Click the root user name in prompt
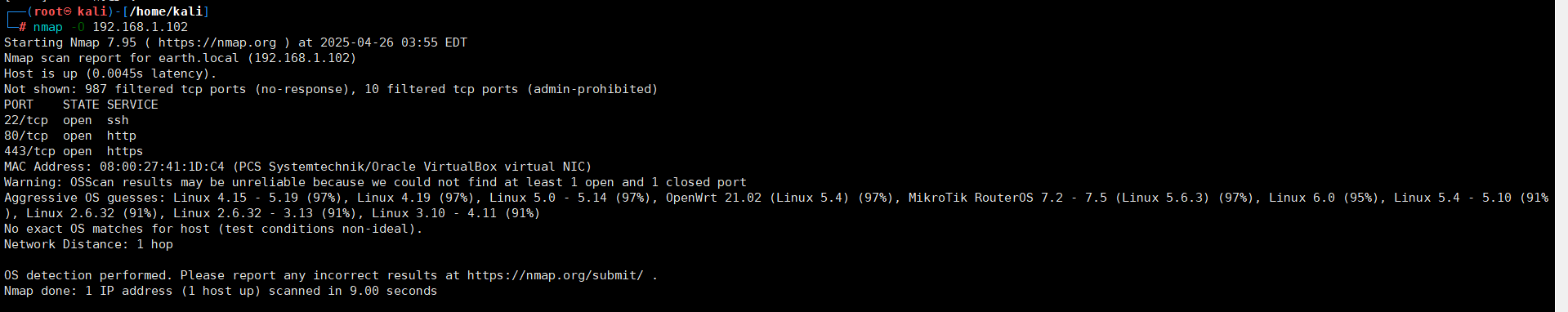Image resolution: width=1568 pixels, height=312 pixels. (x=48, y=11)
